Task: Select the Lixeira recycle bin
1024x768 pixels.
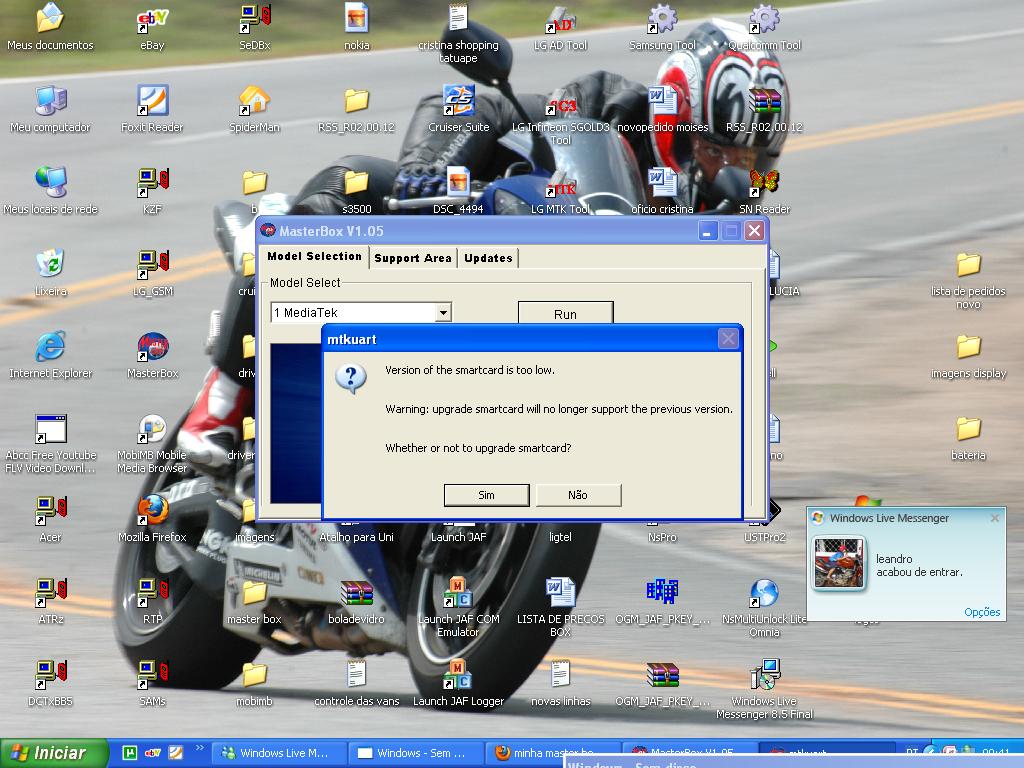Action: coord(50,273)
